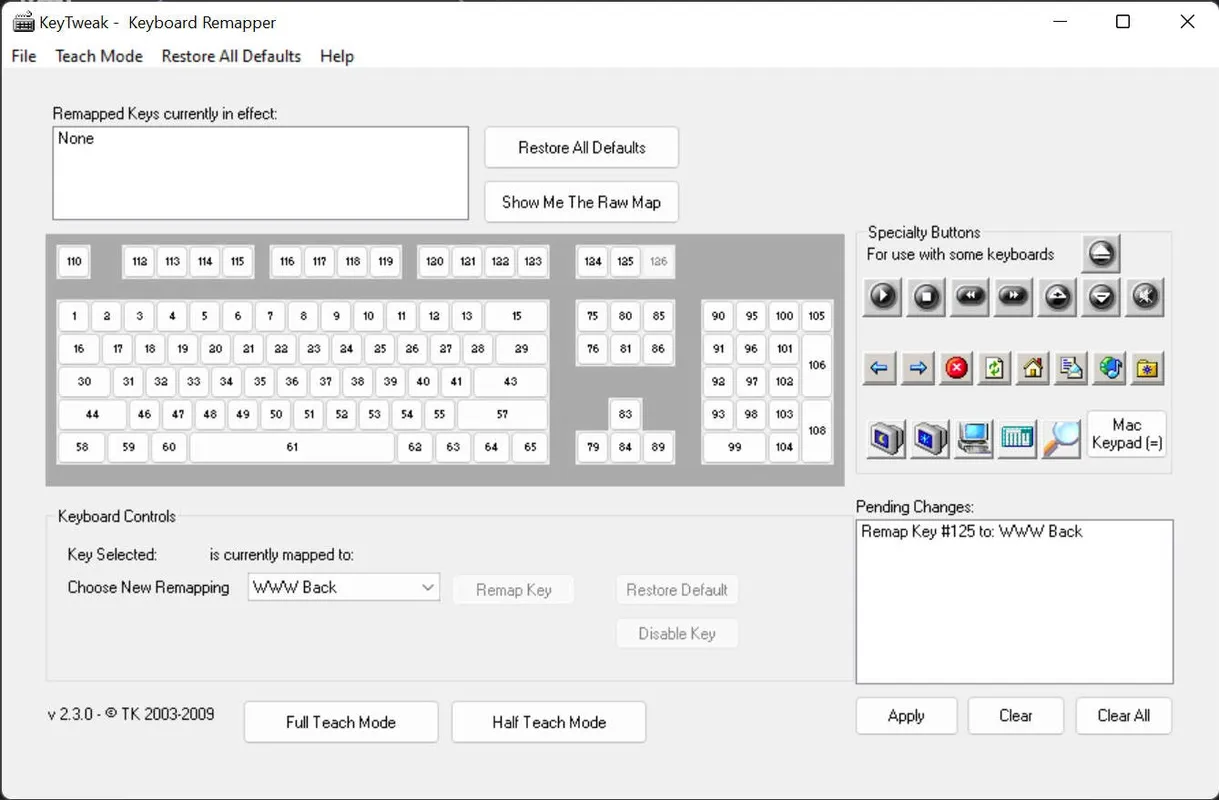Screen dimensions: 1219x800
Task: Click the Restore Default button
Action: pyautogui.click(x=677, y=590)
